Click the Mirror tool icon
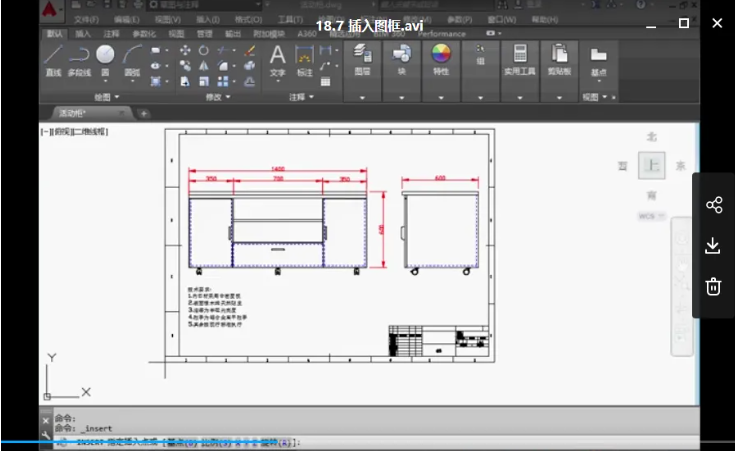735x451 pixels. pos(203,66)
